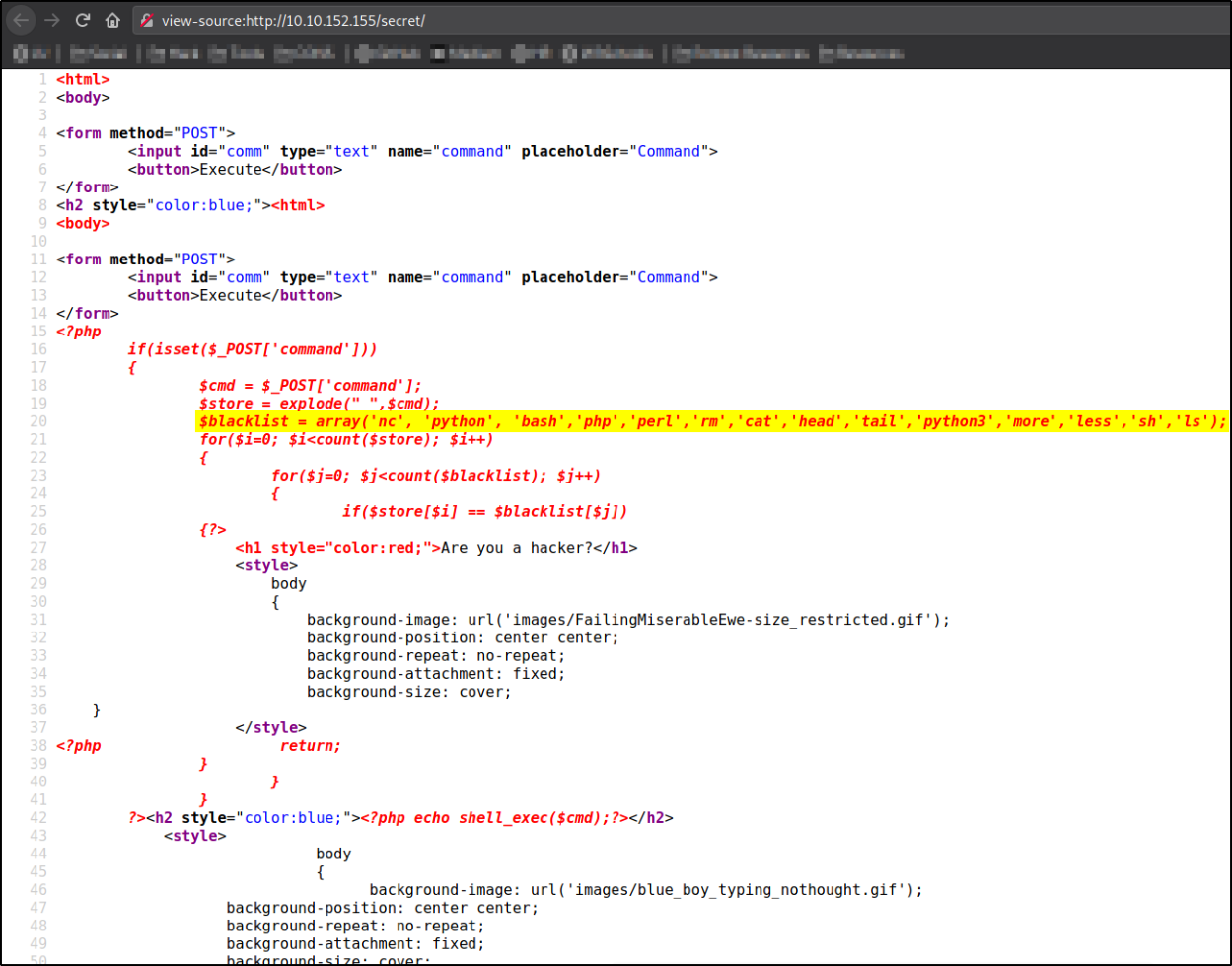The image size is (1232, 966).
Task: Open the home page via house icon
Action: point(112,19)
